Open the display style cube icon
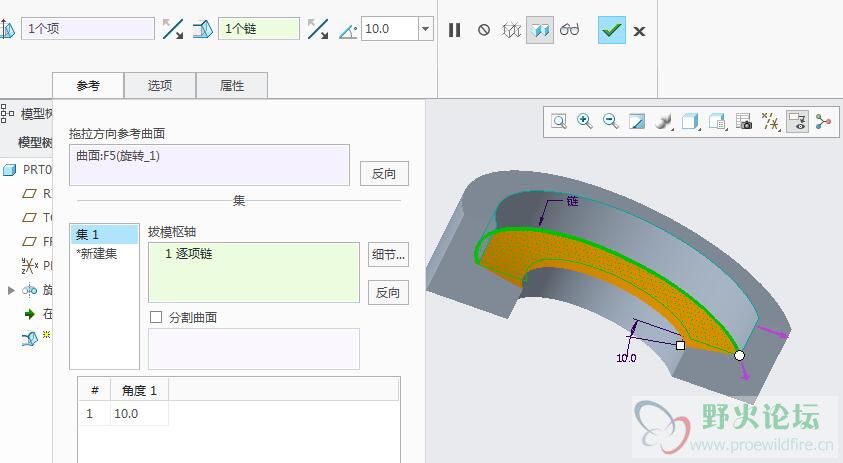Image resolution: width=843 pixels, height=463 pixels. (x=690, y=122)
